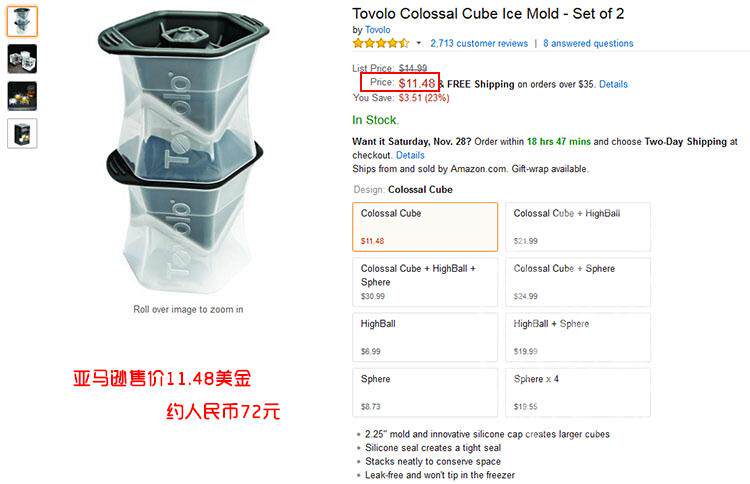Choose Colossal Cube + HighBall option
This screenshot has height=484, width=750.
tap(578, 227)
